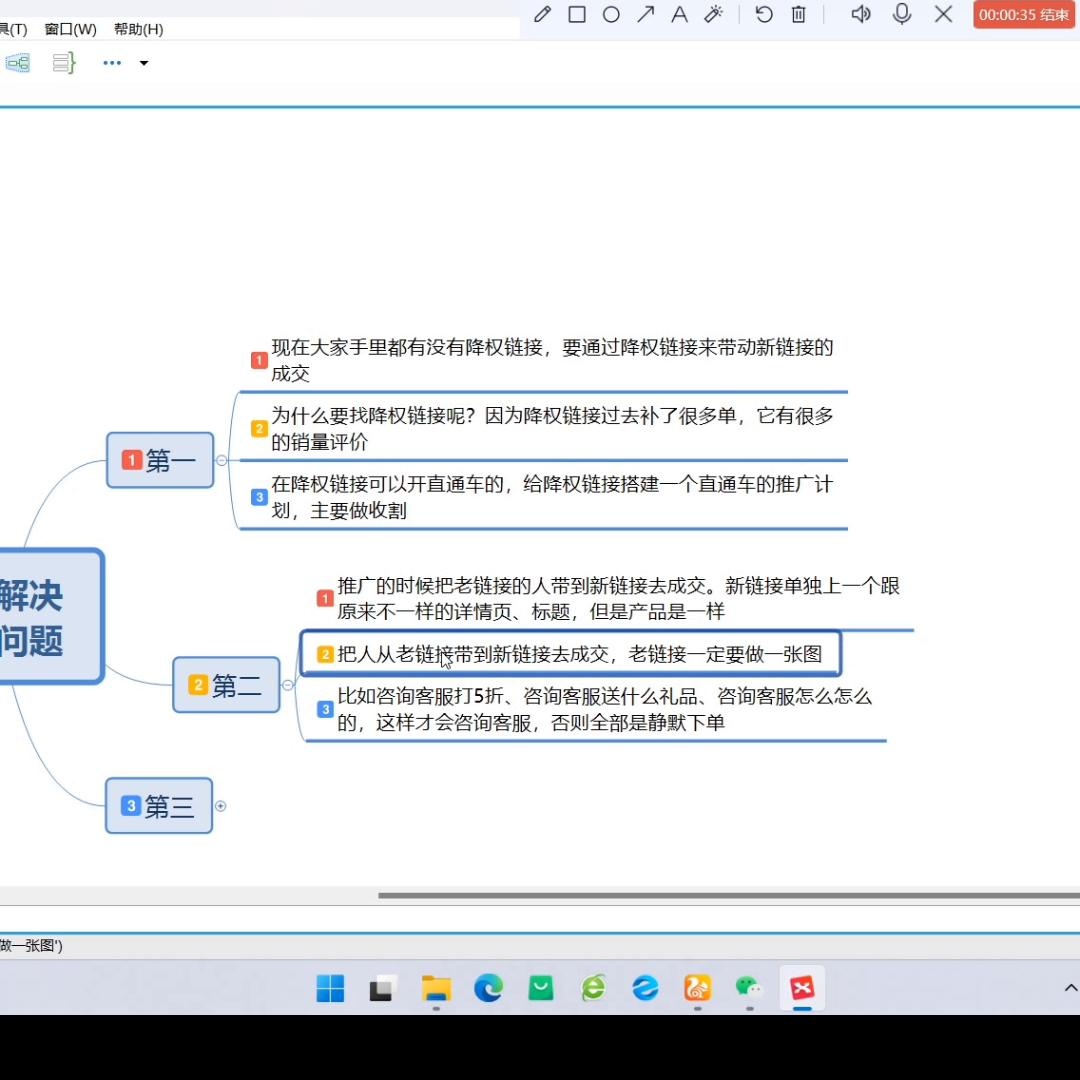Click the horizontal scrollbar of the map
This screenshot has width=1080, height=1080.
coord(729,895)
